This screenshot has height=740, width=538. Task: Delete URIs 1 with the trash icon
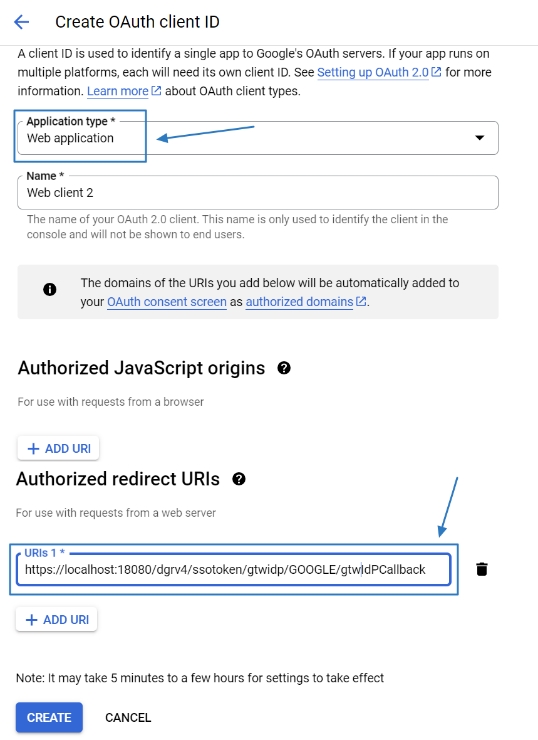(x=481, y=569)
